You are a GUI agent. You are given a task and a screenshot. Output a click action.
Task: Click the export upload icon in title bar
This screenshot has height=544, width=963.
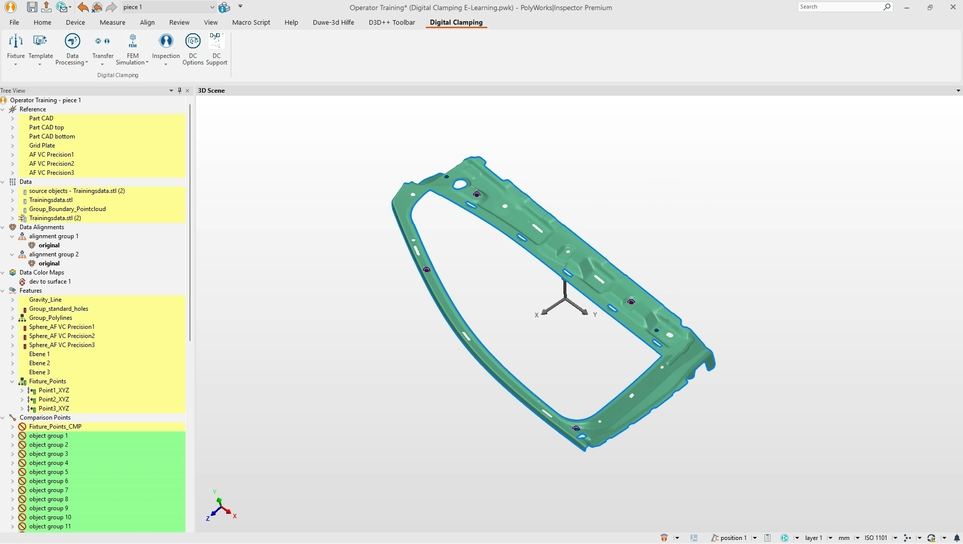[x=46, y=7]
